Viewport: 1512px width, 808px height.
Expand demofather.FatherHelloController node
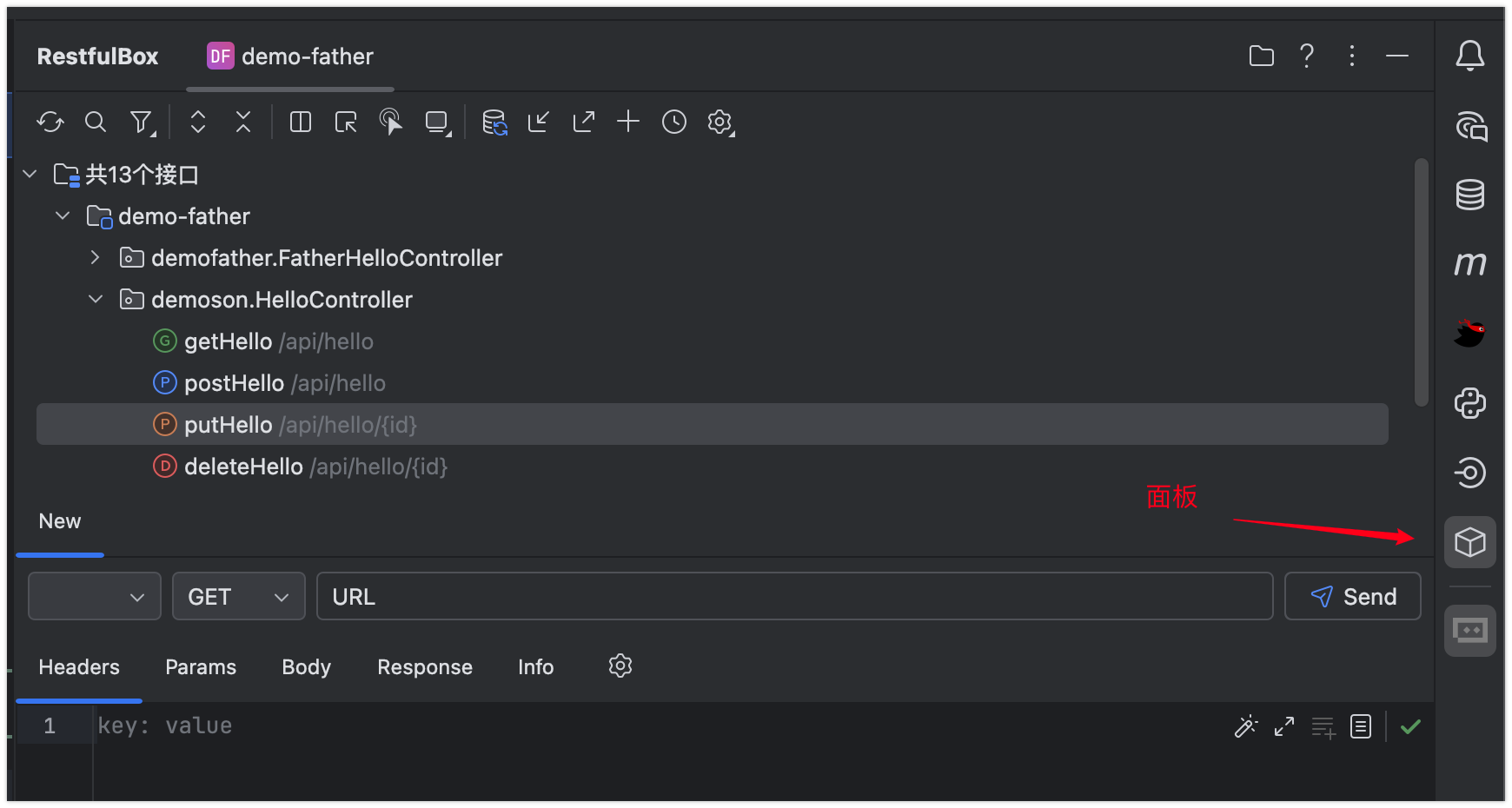tap(96, 258)
